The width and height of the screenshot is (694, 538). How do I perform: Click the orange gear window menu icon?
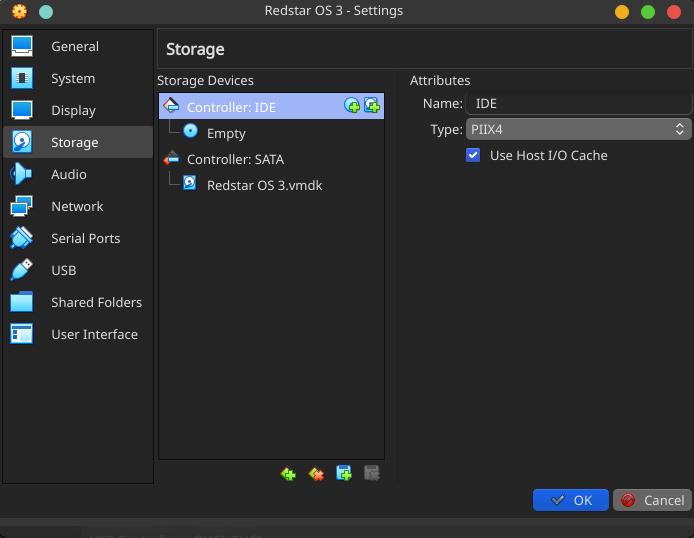coord(19,11)
